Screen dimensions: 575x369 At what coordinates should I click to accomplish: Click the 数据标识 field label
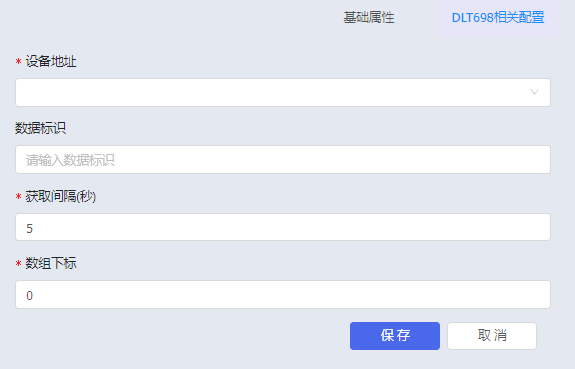point(40,128)
